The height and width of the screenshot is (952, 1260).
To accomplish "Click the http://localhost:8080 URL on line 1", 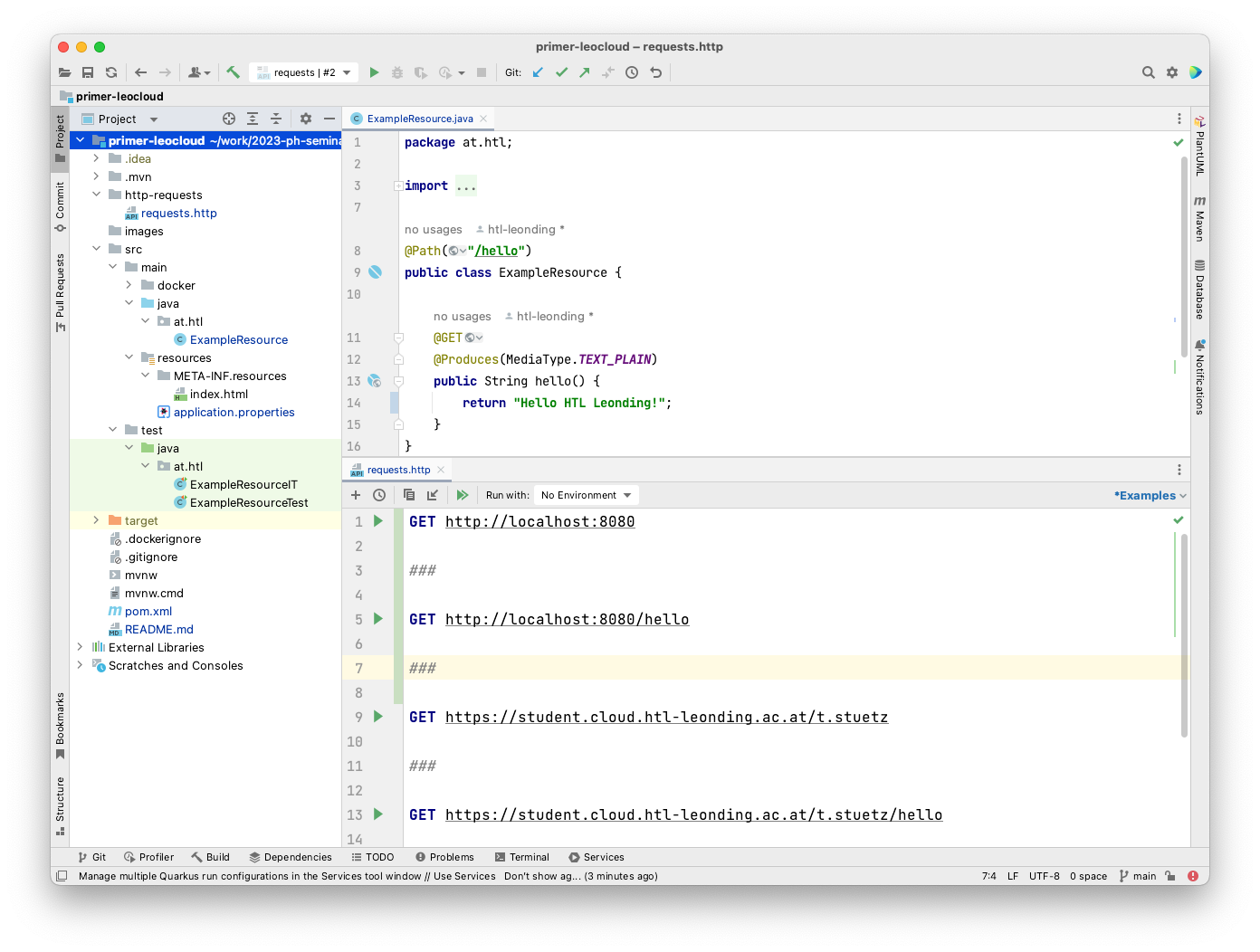I will tap(539, 521).
